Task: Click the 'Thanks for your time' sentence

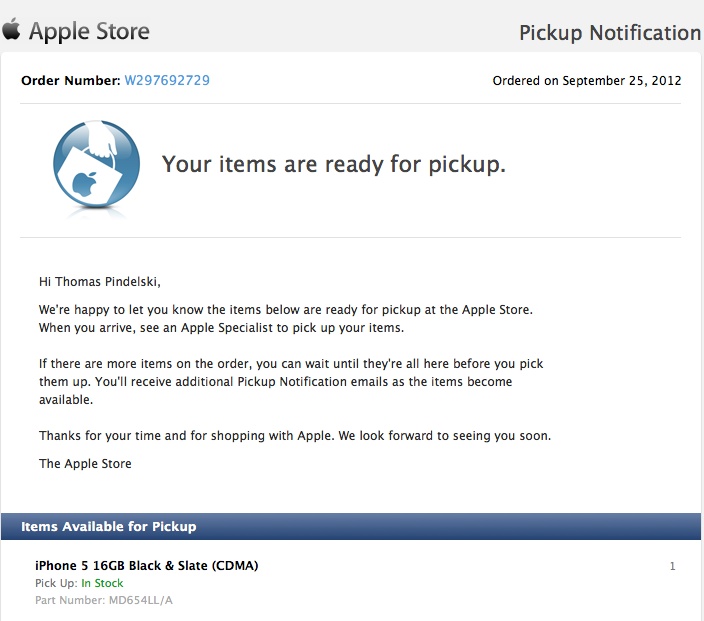Action: (295, 436)
